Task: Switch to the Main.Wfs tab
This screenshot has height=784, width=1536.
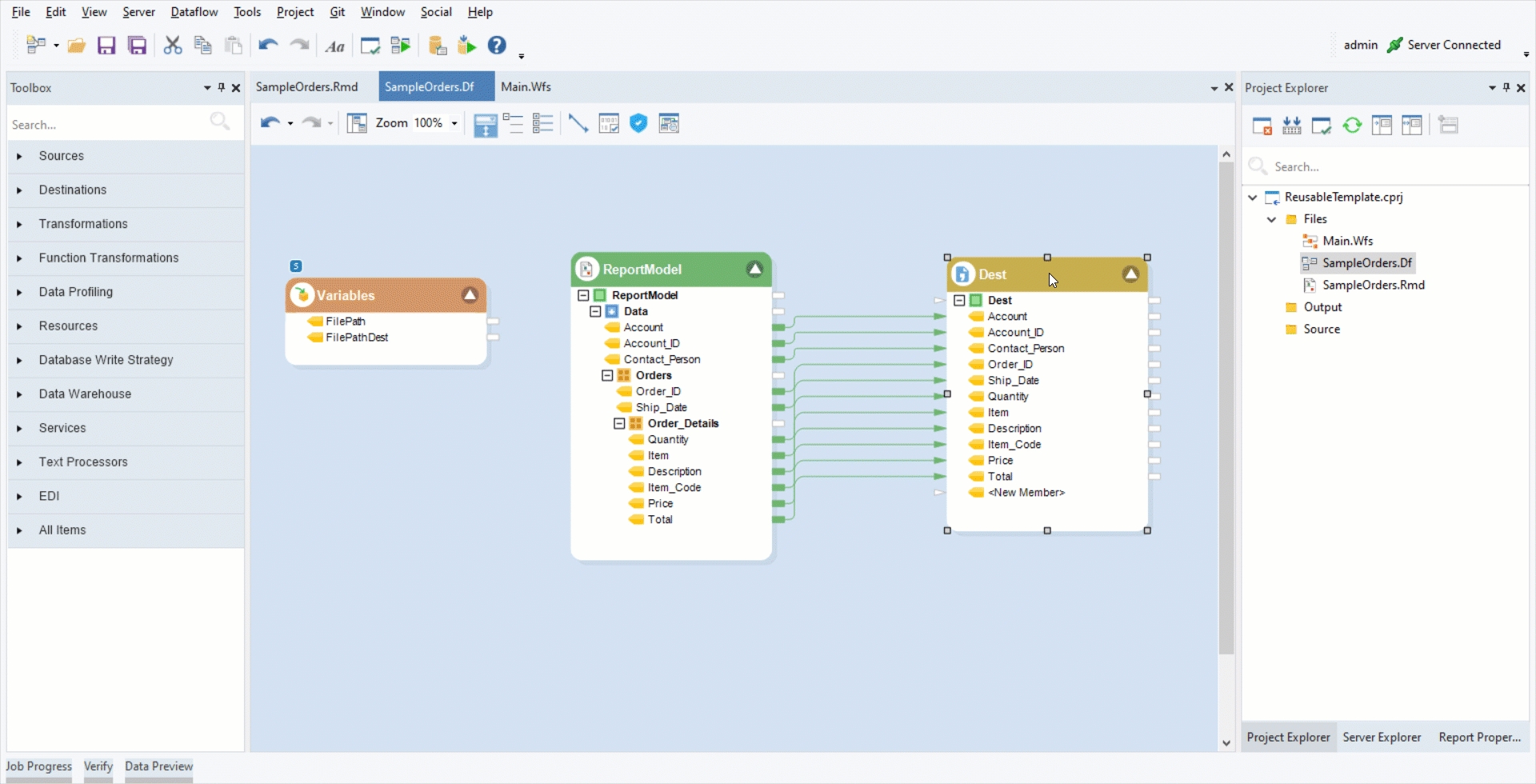Action: point(526,86)
